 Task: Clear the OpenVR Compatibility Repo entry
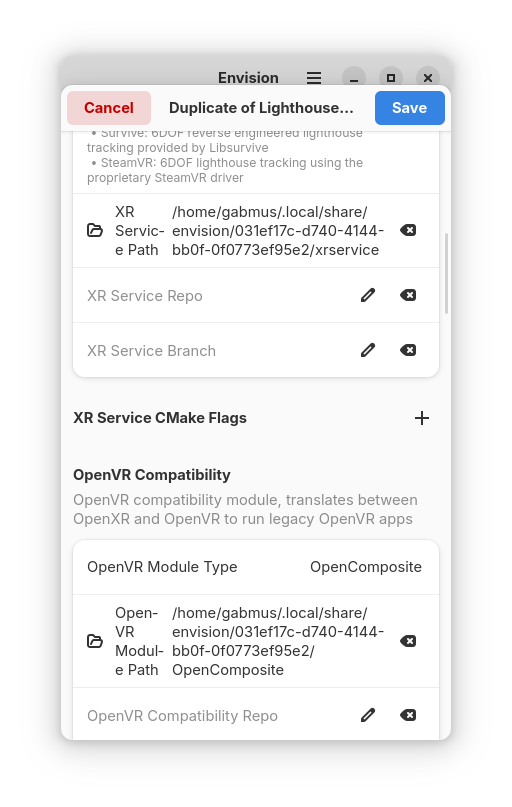pos(408,715)
